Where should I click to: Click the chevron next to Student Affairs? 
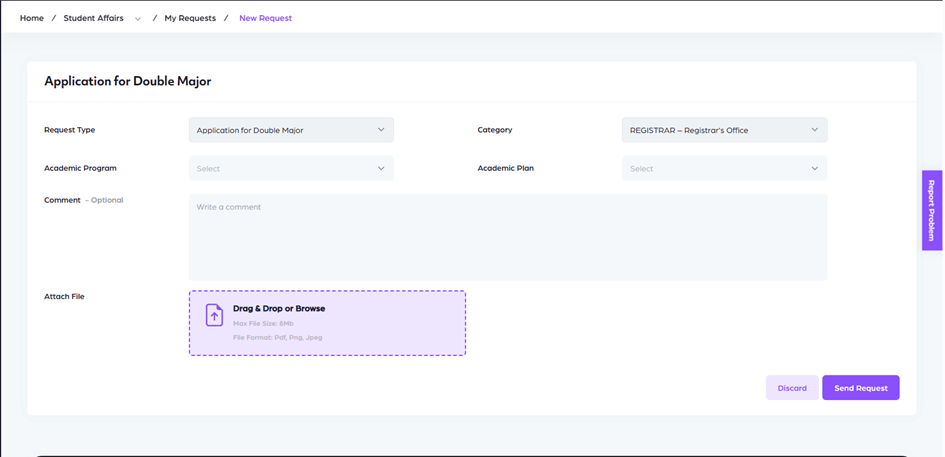click(138, 19)
